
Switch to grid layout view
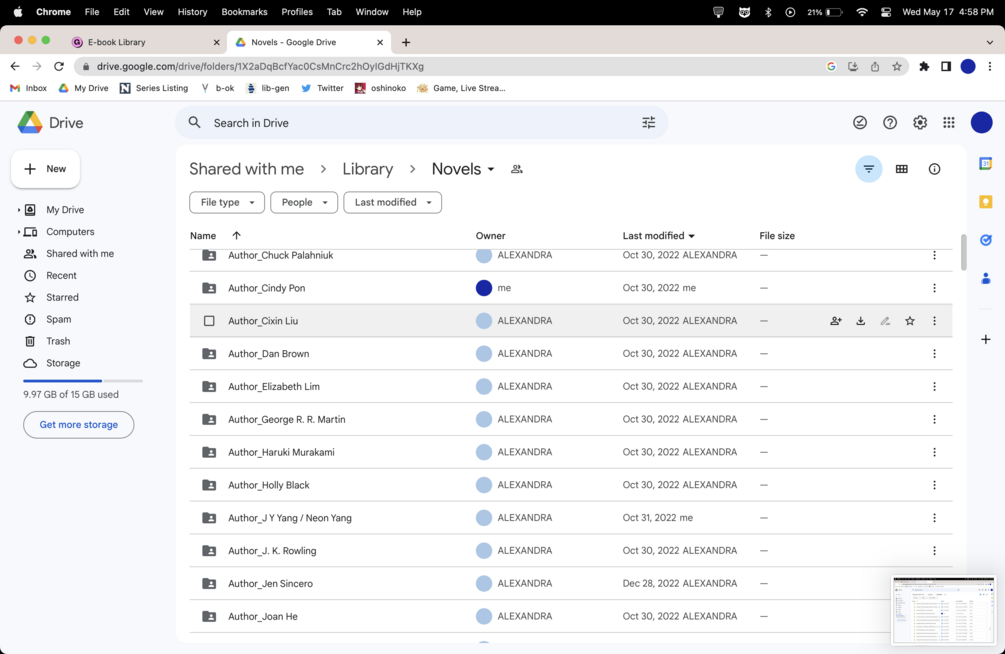pos(902,169)
